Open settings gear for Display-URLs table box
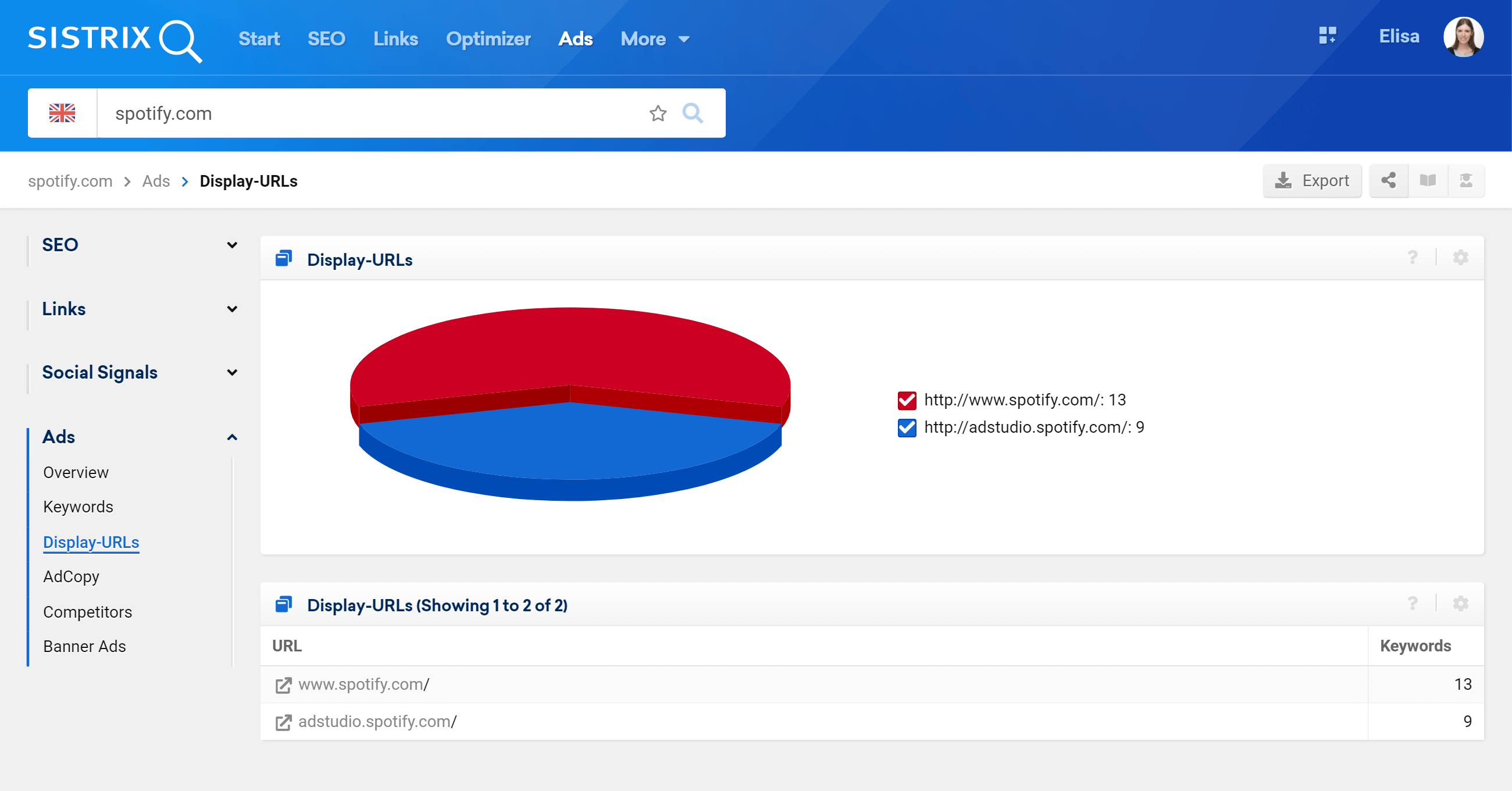 pyautogui.click(x=1460, y=603)
